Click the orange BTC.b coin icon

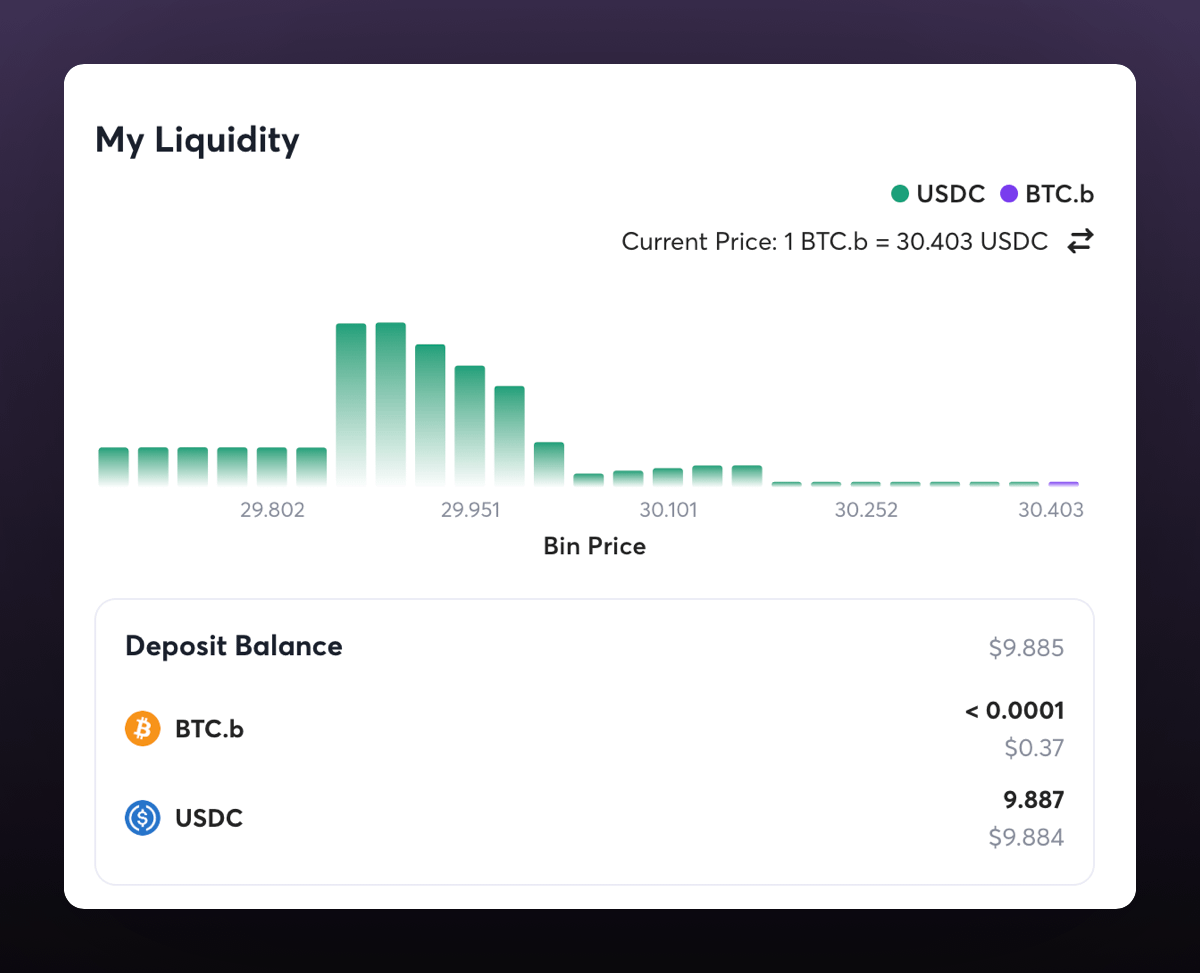(142, 729)
